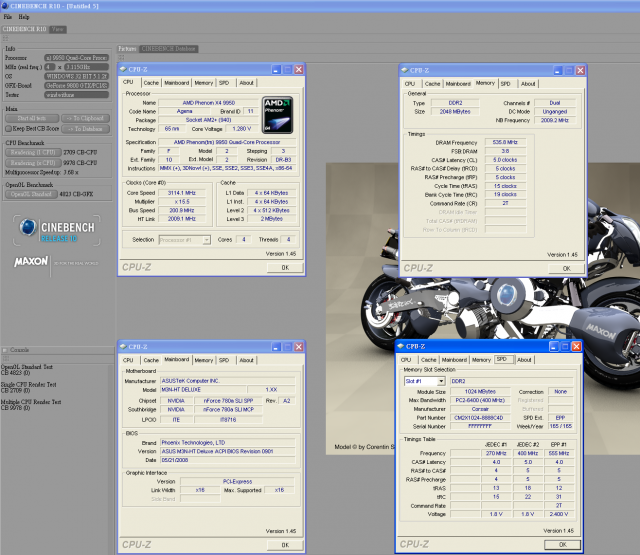Image resolution: width=640 pixels, height=555 pixels.
Task: Open the SPD tab in the CPU-Z CPU window
Action: [x=224, y=83]
